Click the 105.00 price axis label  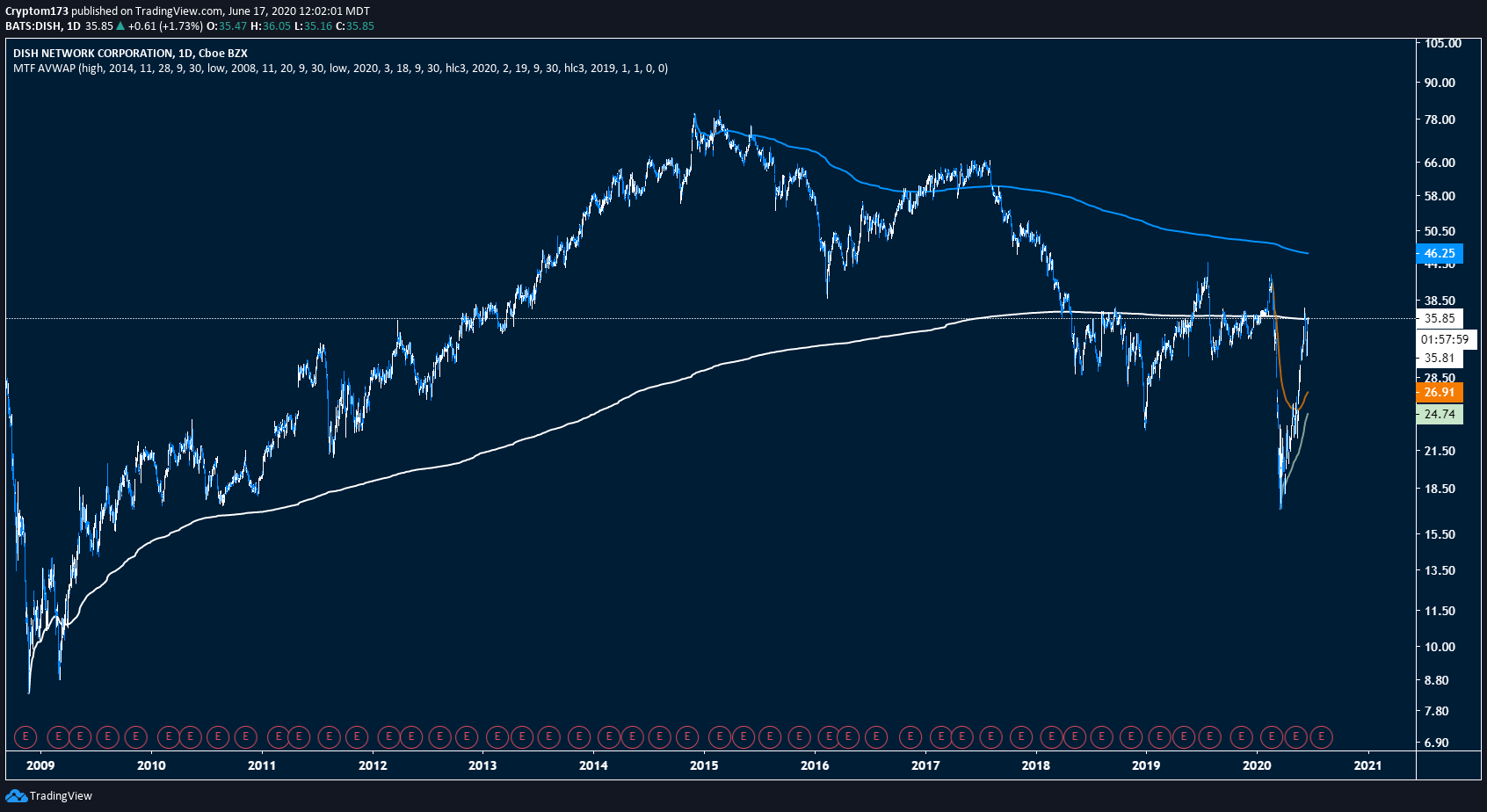click(x=1443, y=43)
